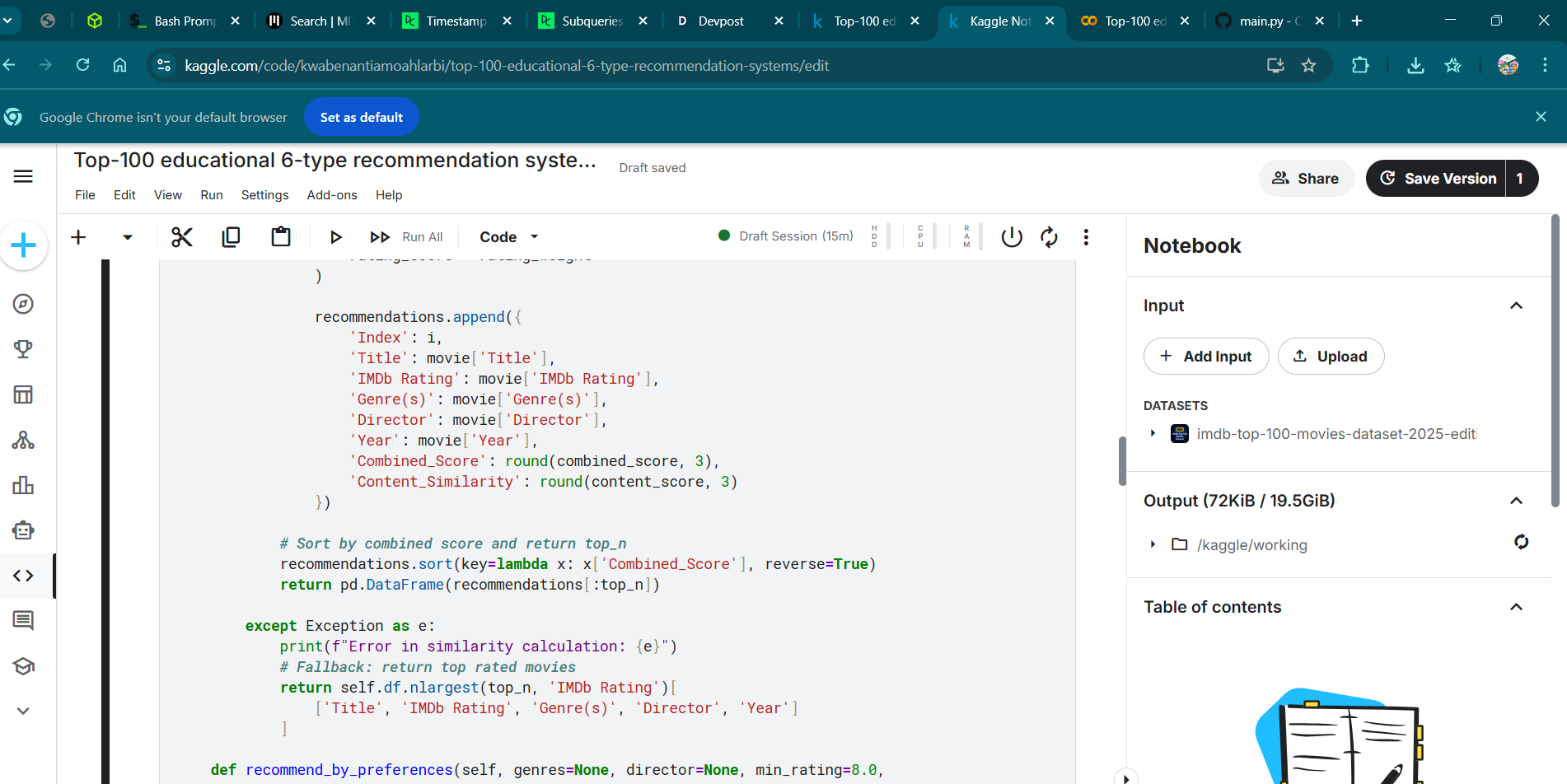
Task: Click the notebook title text field
Action: click(334, 161)
